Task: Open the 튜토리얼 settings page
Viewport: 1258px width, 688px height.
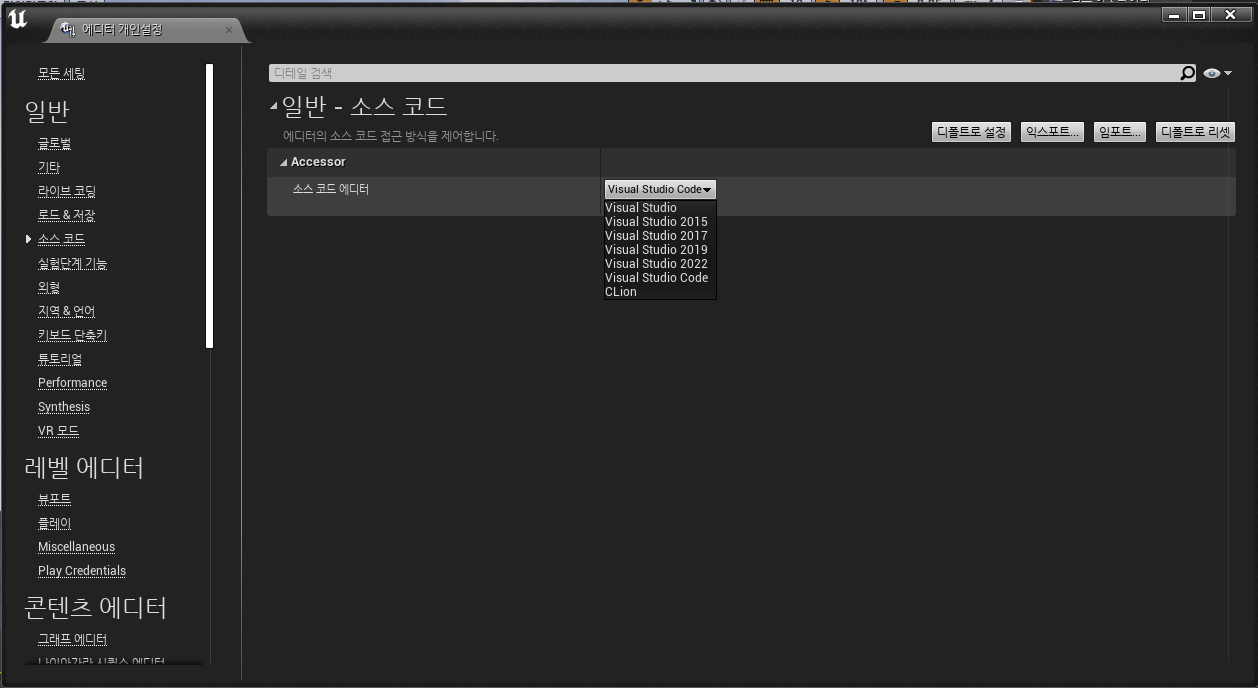Action: [60, 359]
